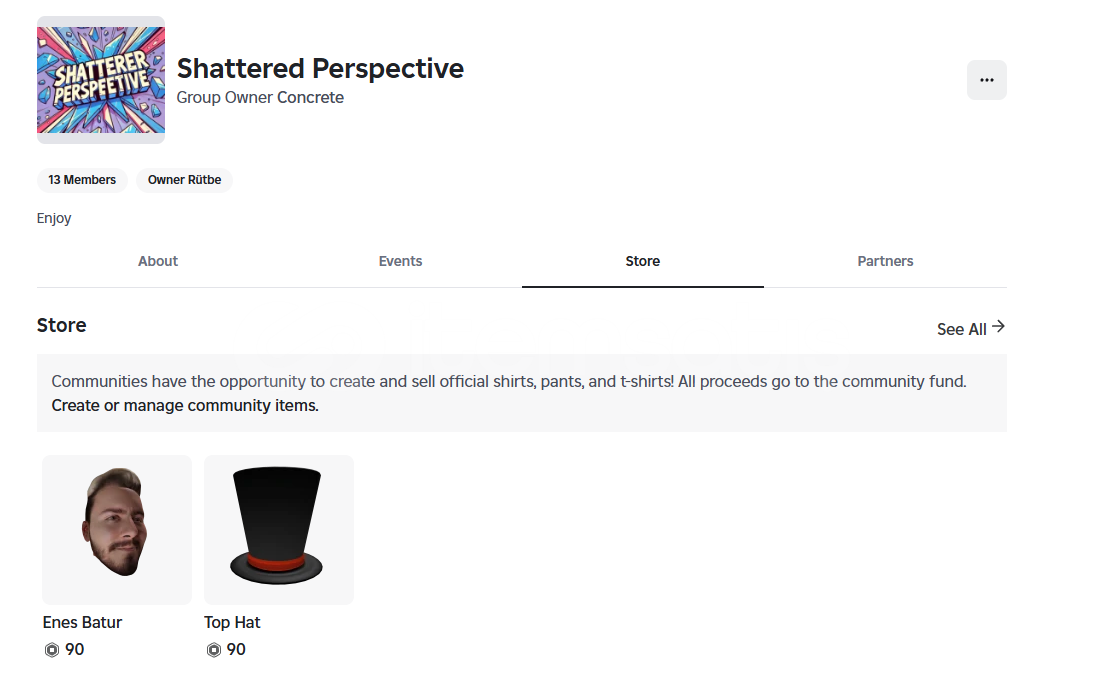Screen dimensions: 1109x694
Task: Click the Shattered Perspective group logo
Action: (101, 80)
